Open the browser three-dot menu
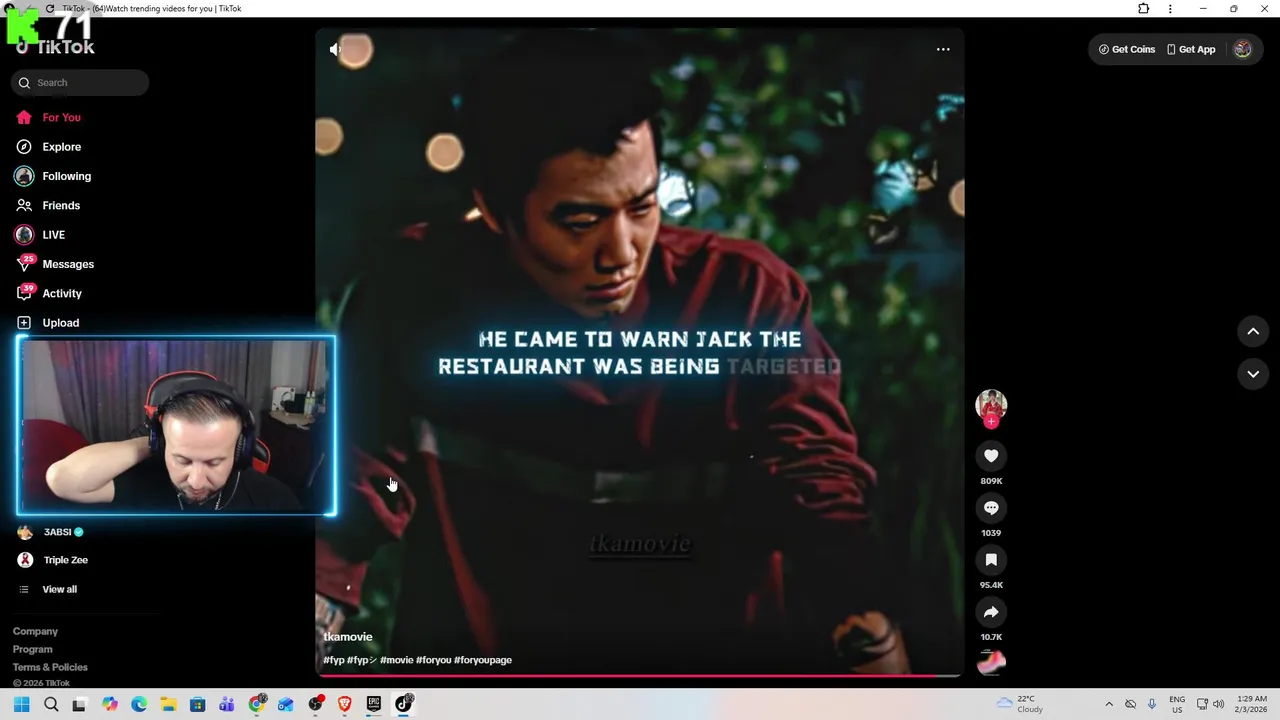The image size is (1280, 720). pos(1170,8)
